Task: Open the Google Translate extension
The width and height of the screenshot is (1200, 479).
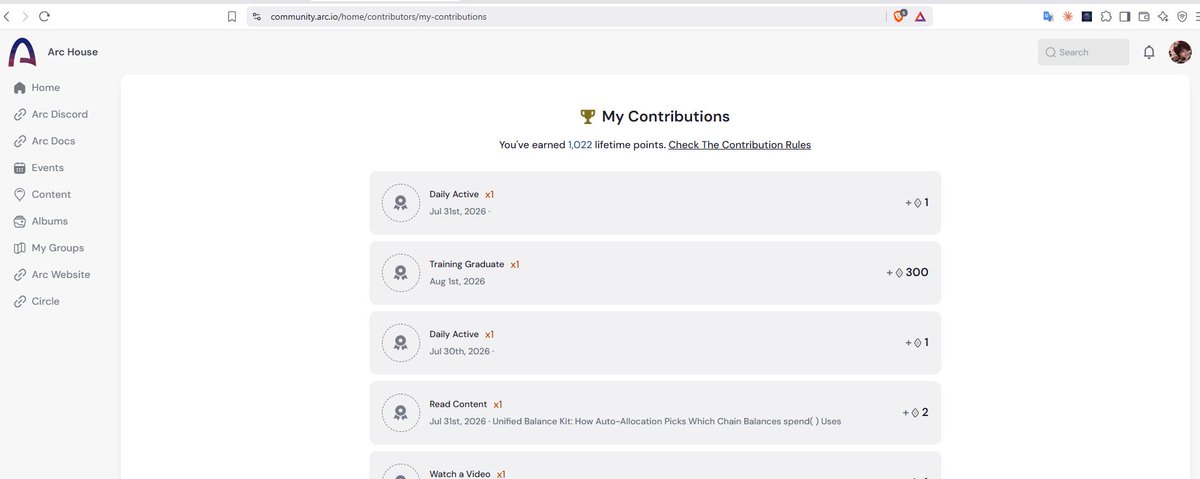Action: tap(1048, 16)
